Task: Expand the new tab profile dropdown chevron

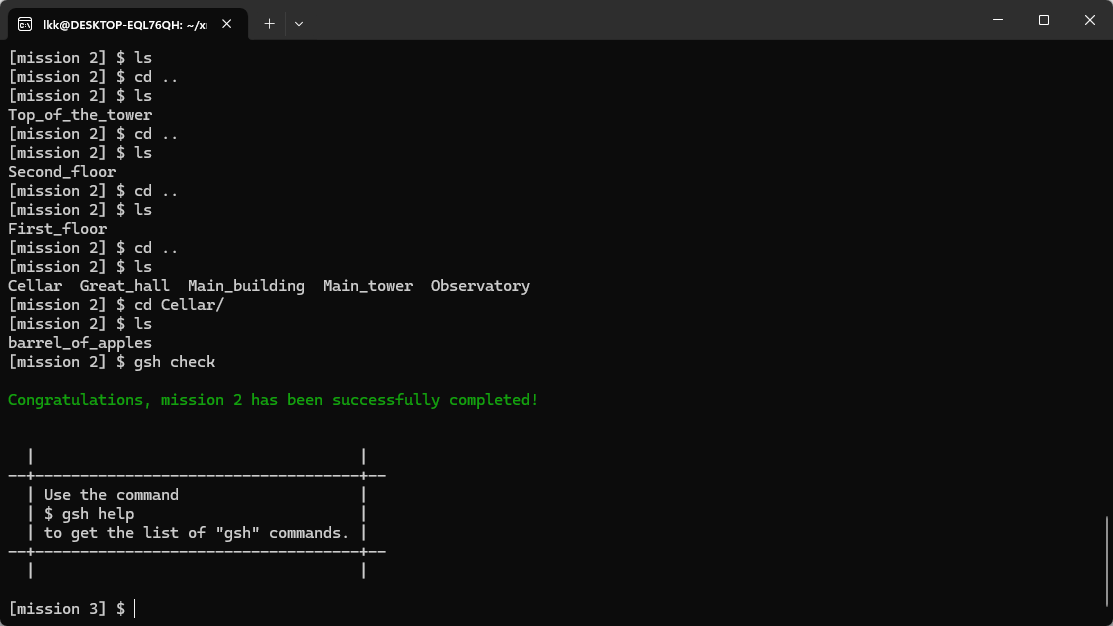Action: [299, 23]
